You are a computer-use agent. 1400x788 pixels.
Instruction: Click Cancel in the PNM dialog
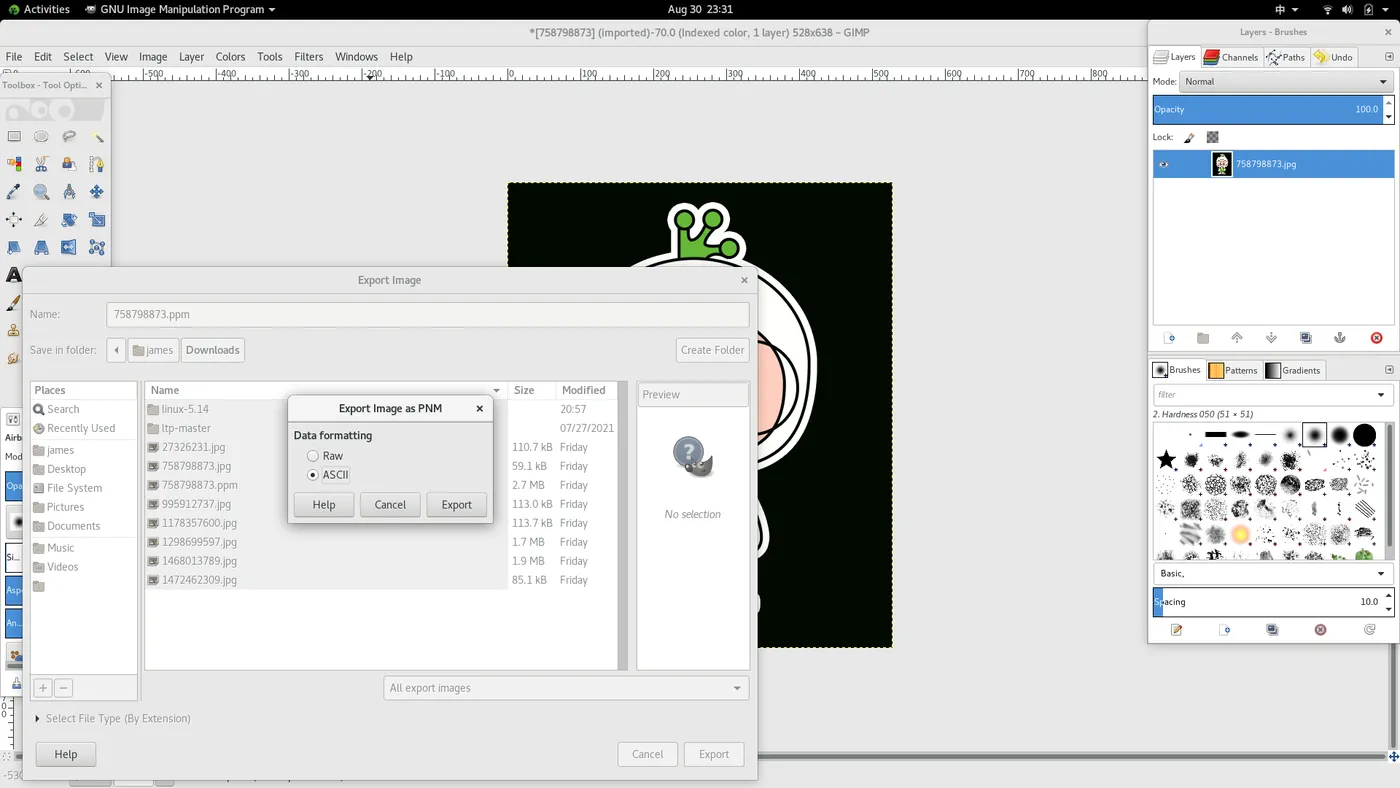390,505
